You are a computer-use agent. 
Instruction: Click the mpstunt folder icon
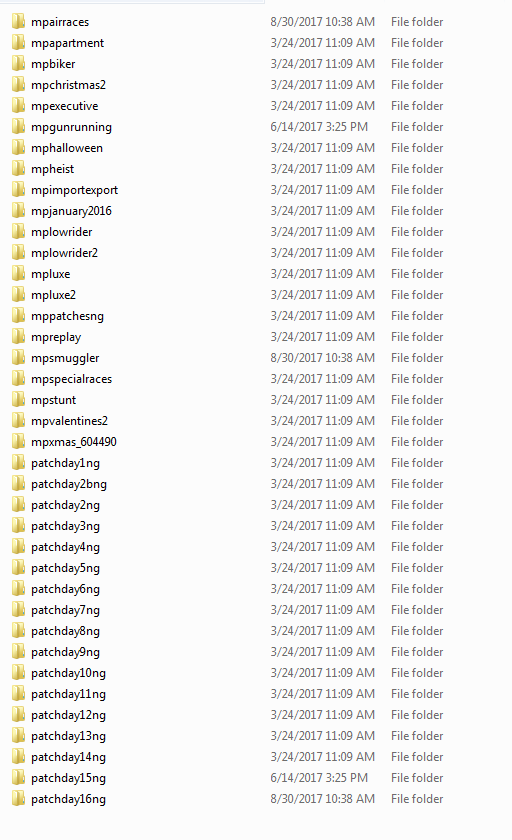click(x=18, y=400)
